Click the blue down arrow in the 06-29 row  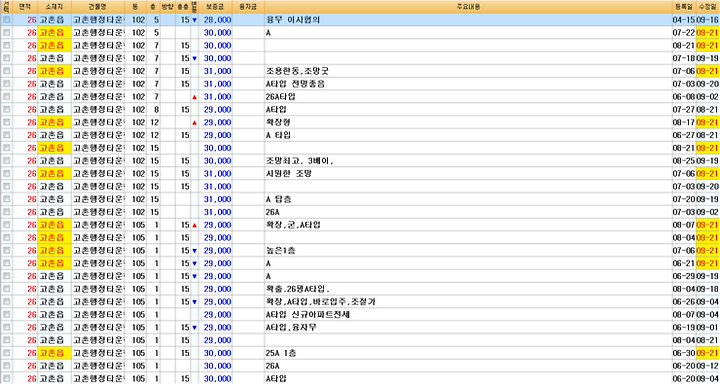pyautogui.click(x=194, y=277)
